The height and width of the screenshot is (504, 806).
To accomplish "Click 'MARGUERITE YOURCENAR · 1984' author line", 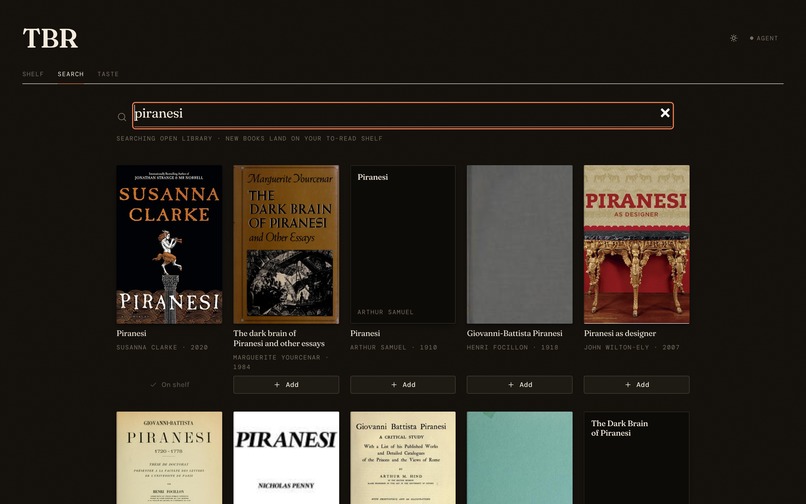I will coord(281,362).
